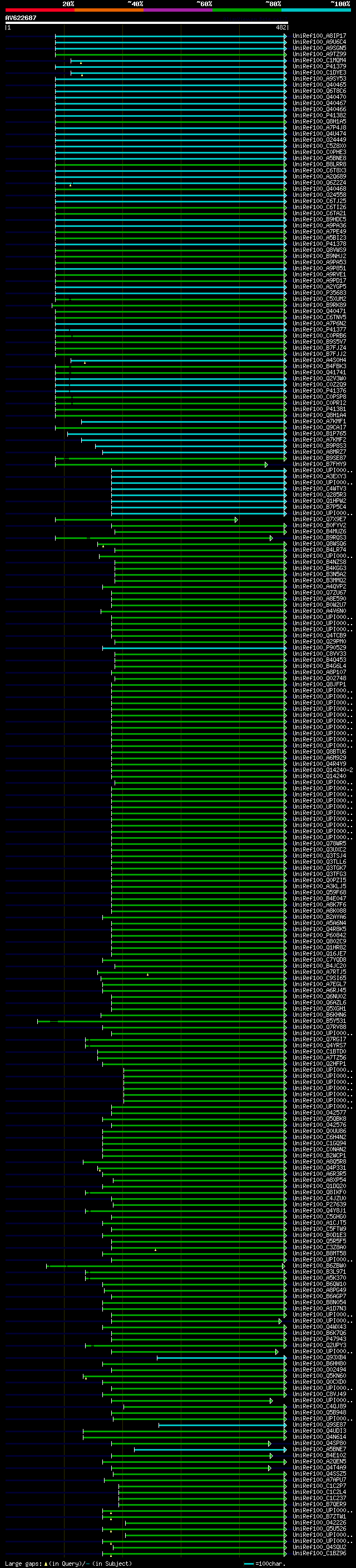
Task: Open hit UniRef100_C1MQM4
Action: tap(319, 60)
